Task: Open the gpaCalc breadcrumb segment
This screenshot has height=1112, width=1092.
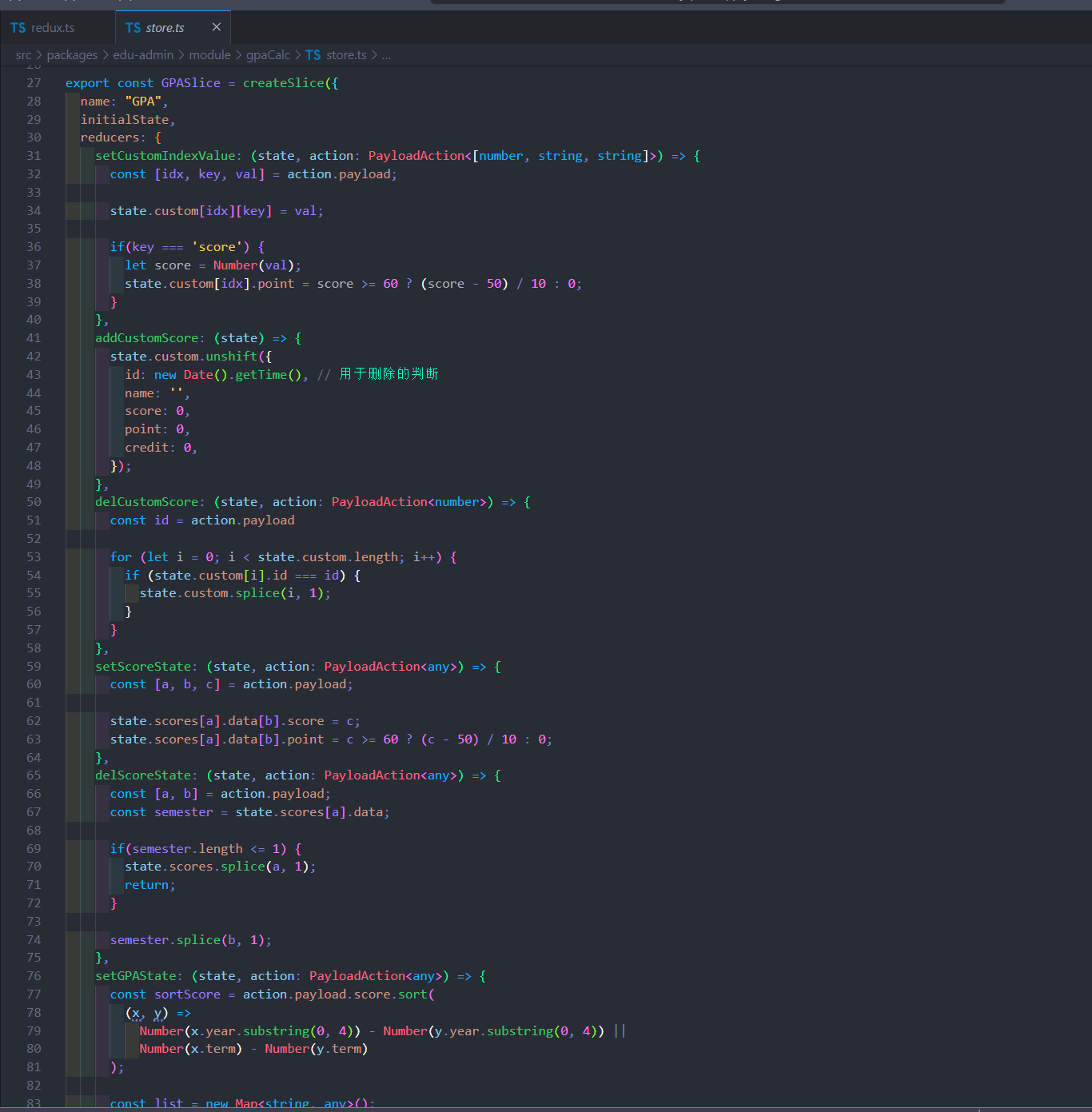Action: coord(268,55)
